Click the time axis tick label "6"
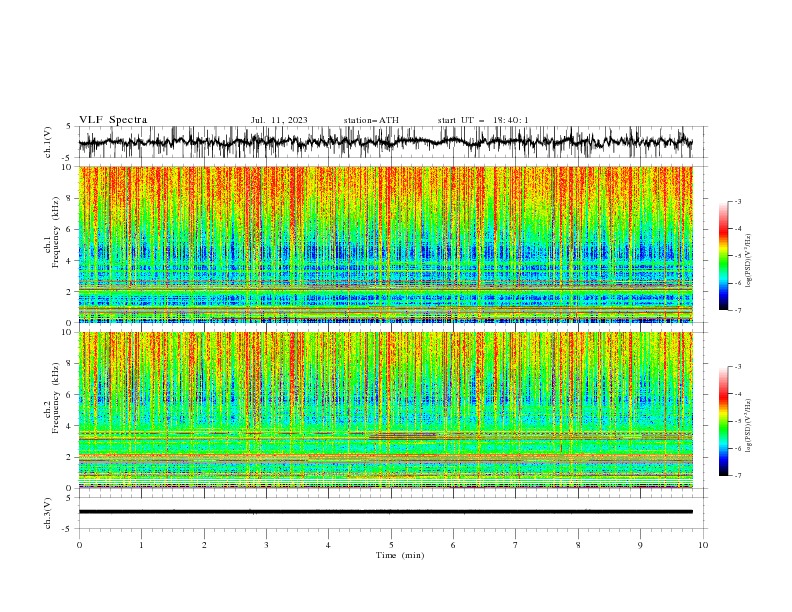The image size is (792, 612). (x=453, y=545)
